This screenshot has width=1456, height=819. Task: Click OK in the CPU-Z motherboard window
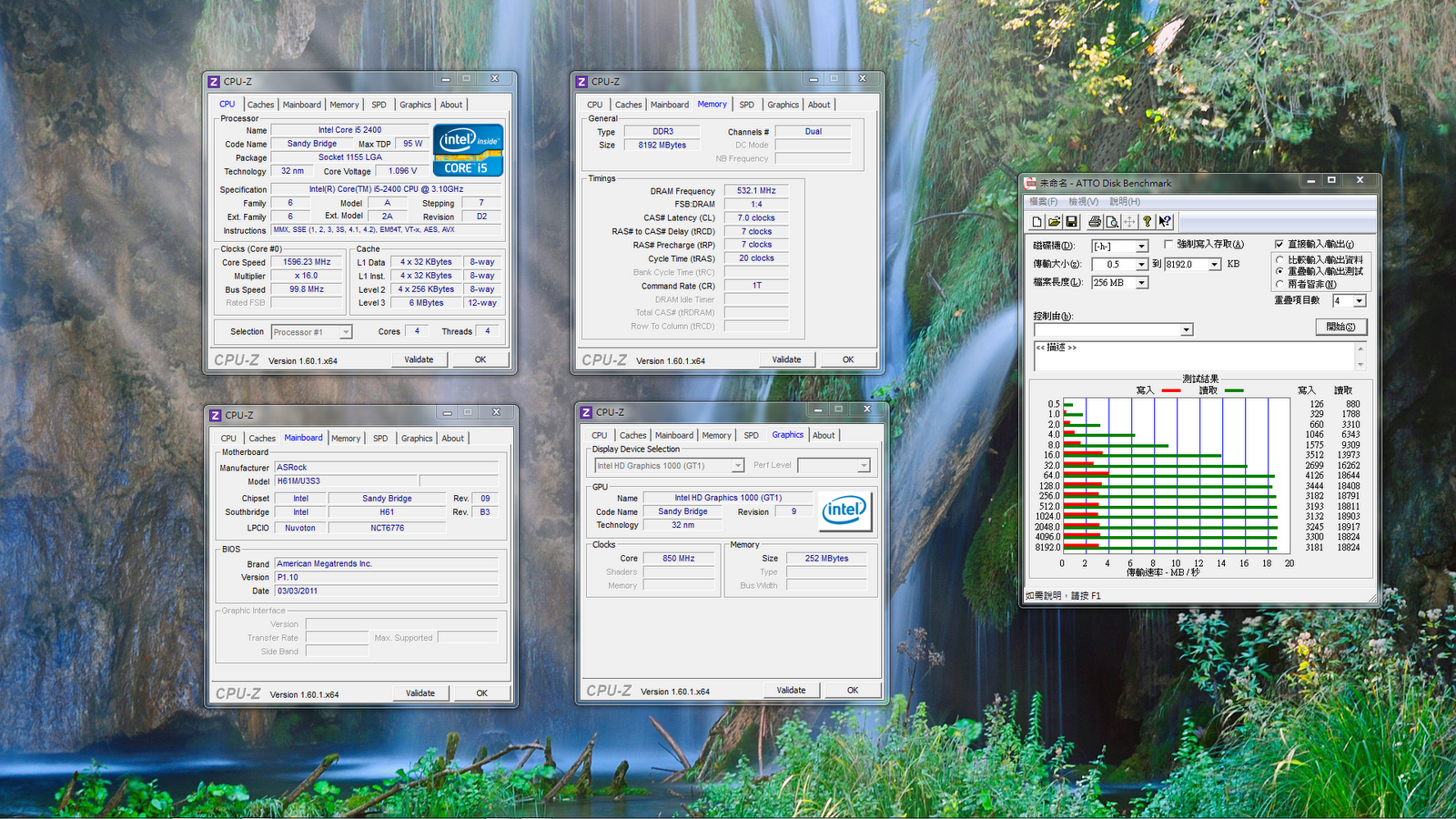click(482, 693)
